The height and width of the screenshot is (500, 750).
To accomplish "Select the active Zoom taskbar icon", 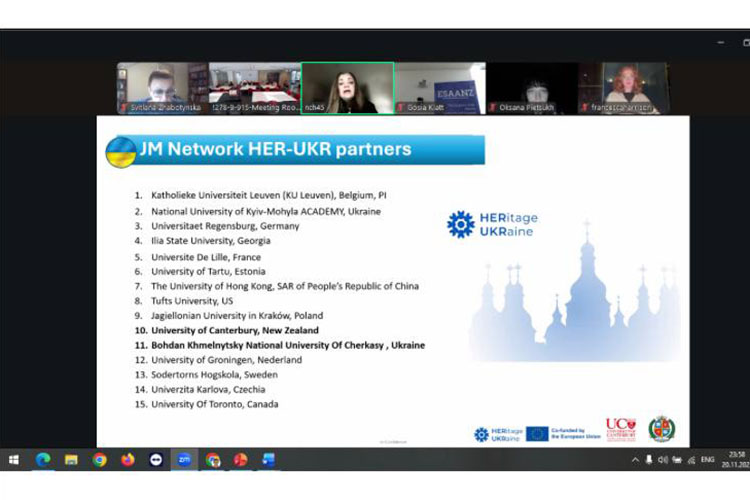I will pyautogui.click(x=184, y=460).
